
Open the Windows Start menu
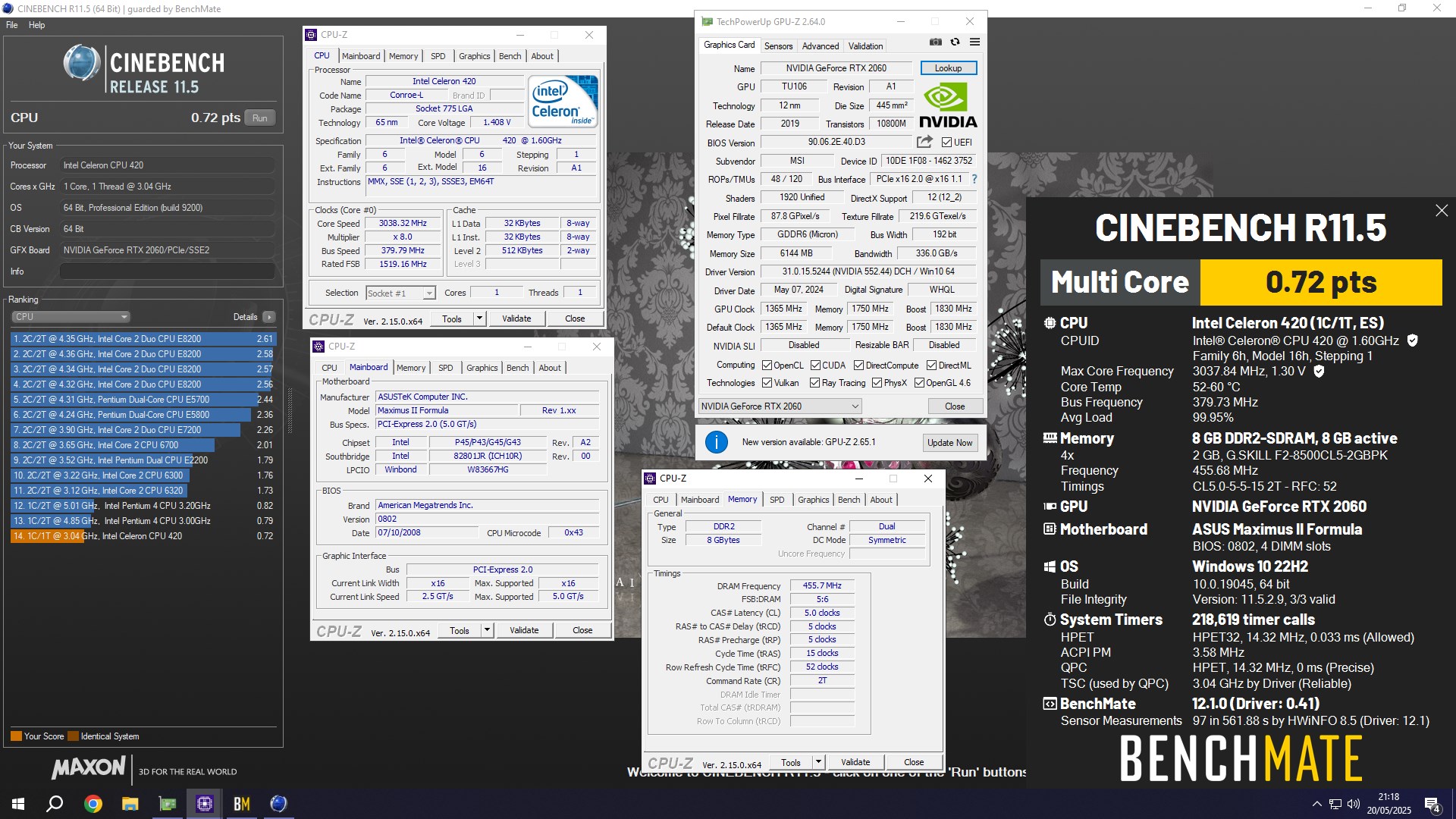[x=18, y=804]
